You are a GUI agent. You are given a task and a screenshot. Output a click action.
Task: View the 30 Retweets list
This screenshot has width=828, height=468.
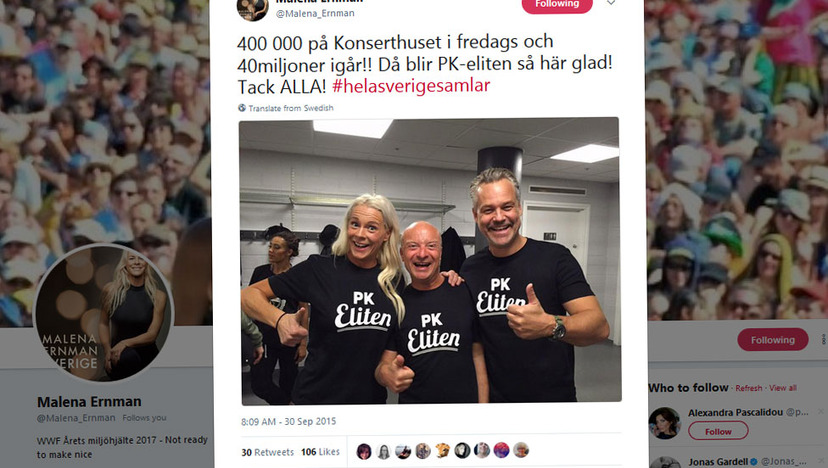click(267, 452)
